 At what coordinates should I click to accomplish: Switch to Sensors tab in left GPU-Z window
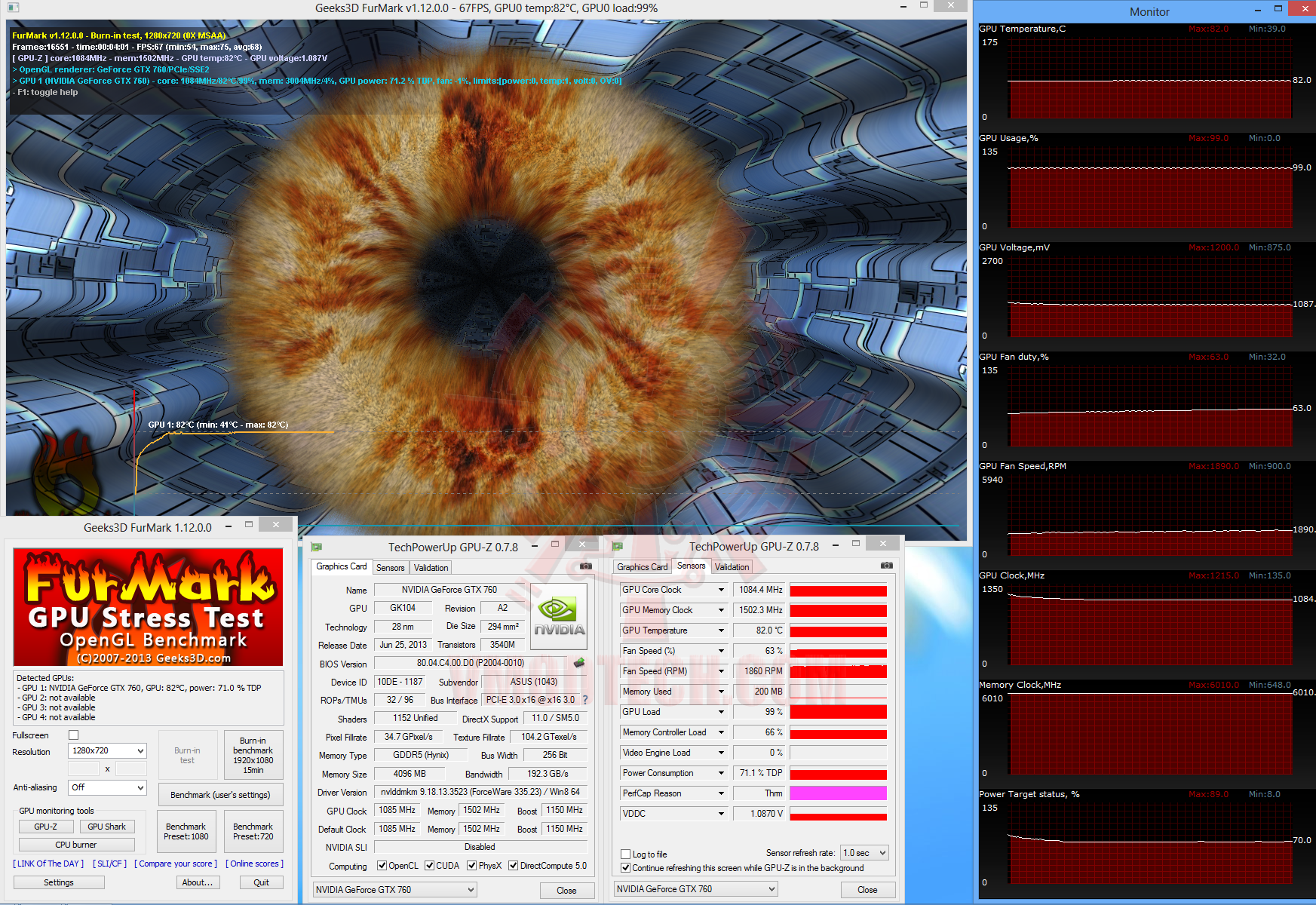[391, 568]
